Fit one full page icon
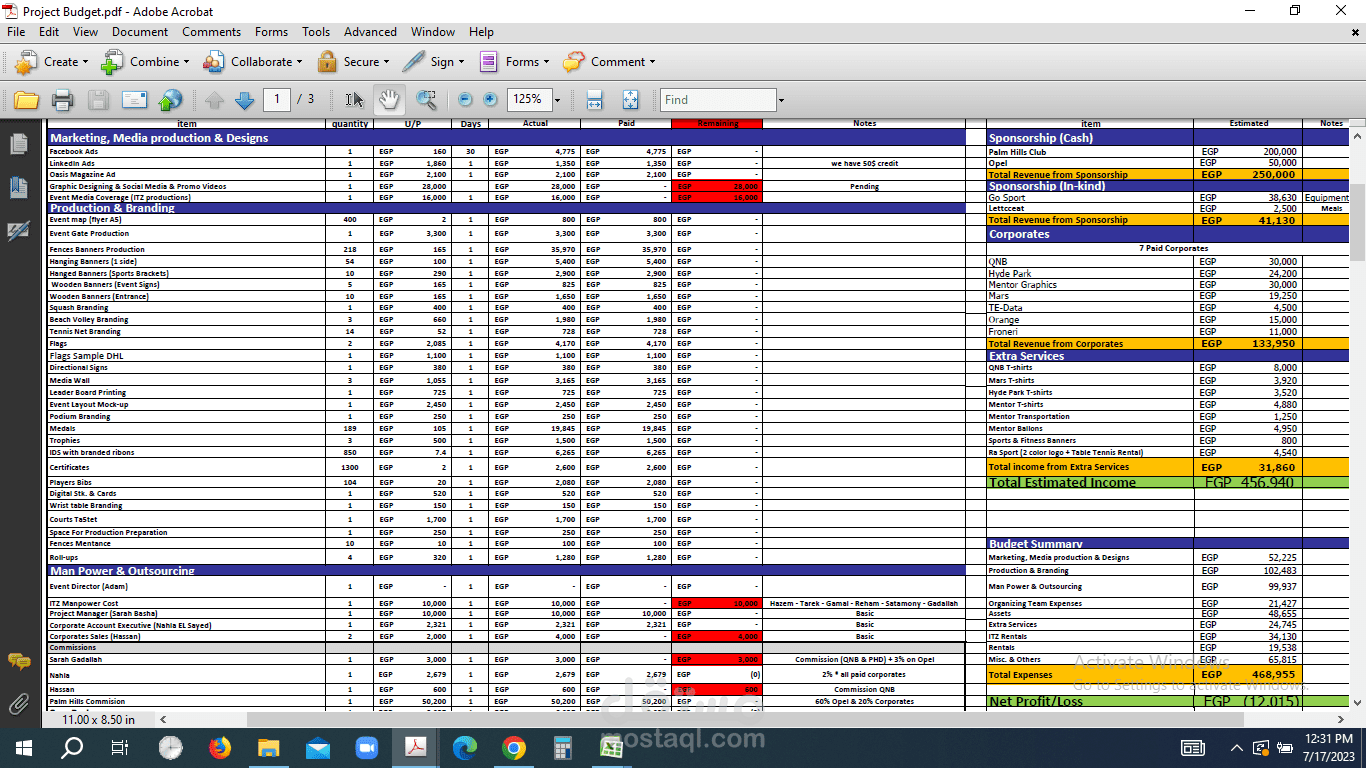Screen dimensions: 1366x768 [x=630, y=100]
